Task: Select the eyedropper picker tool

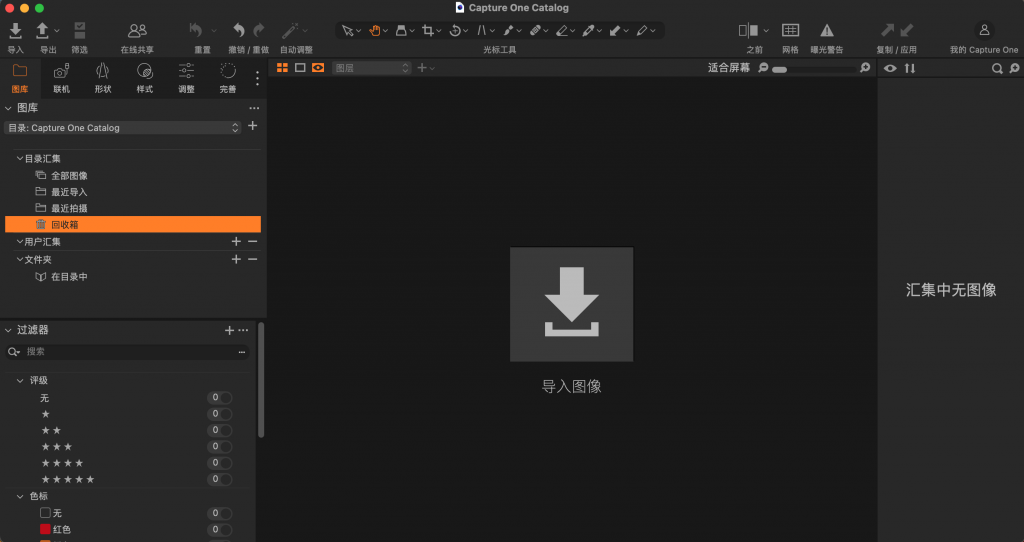Action: tap(588, 31)
